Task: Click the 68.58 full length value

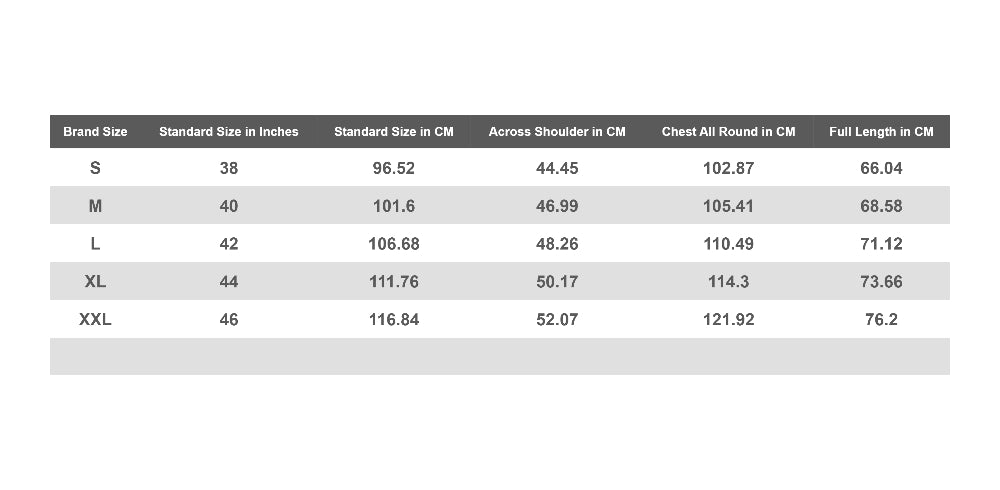Action: [x=881, y=205]
